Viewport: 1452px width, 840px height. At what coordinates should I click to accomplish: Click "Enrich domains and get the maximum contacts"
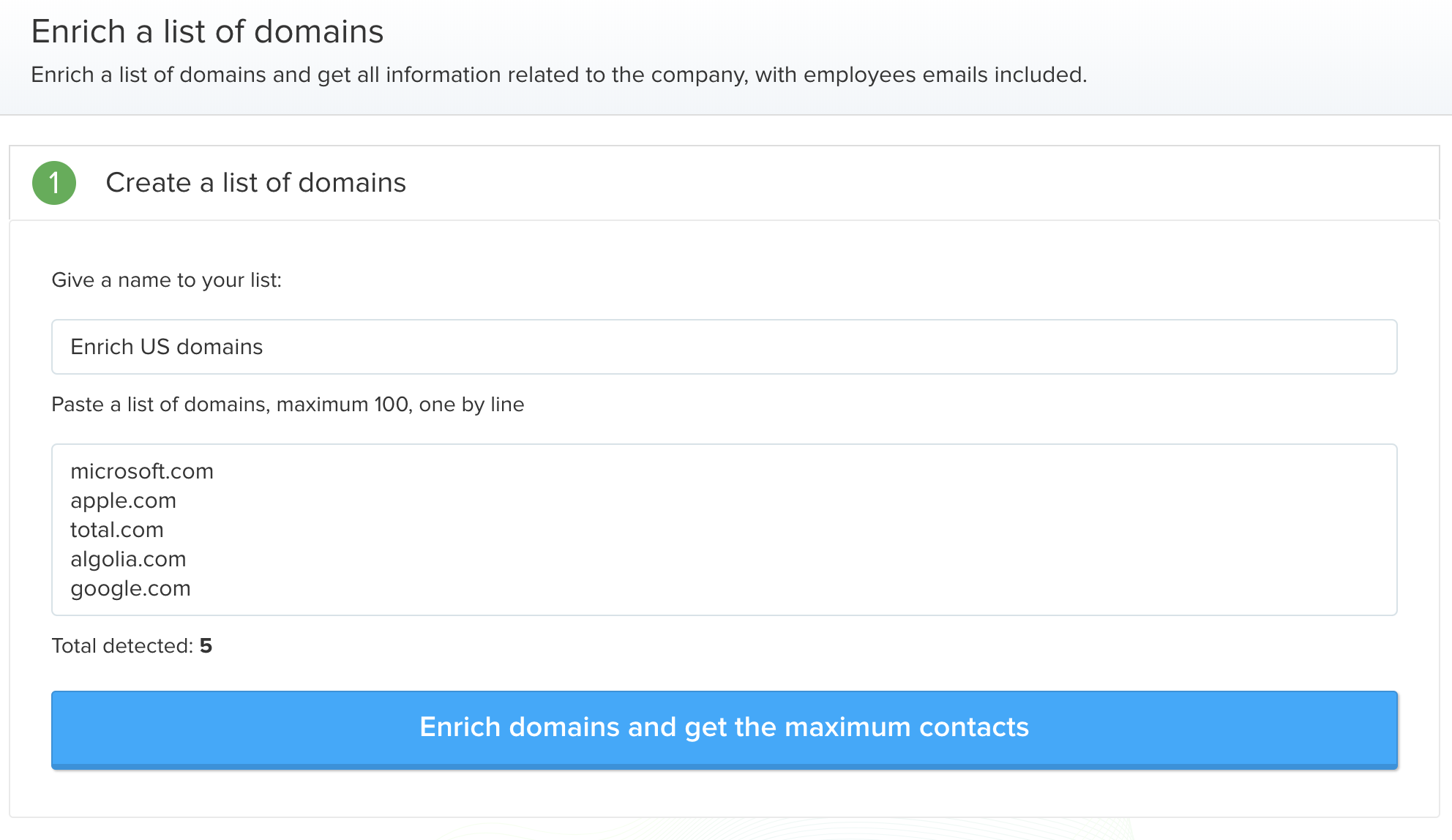725,730
